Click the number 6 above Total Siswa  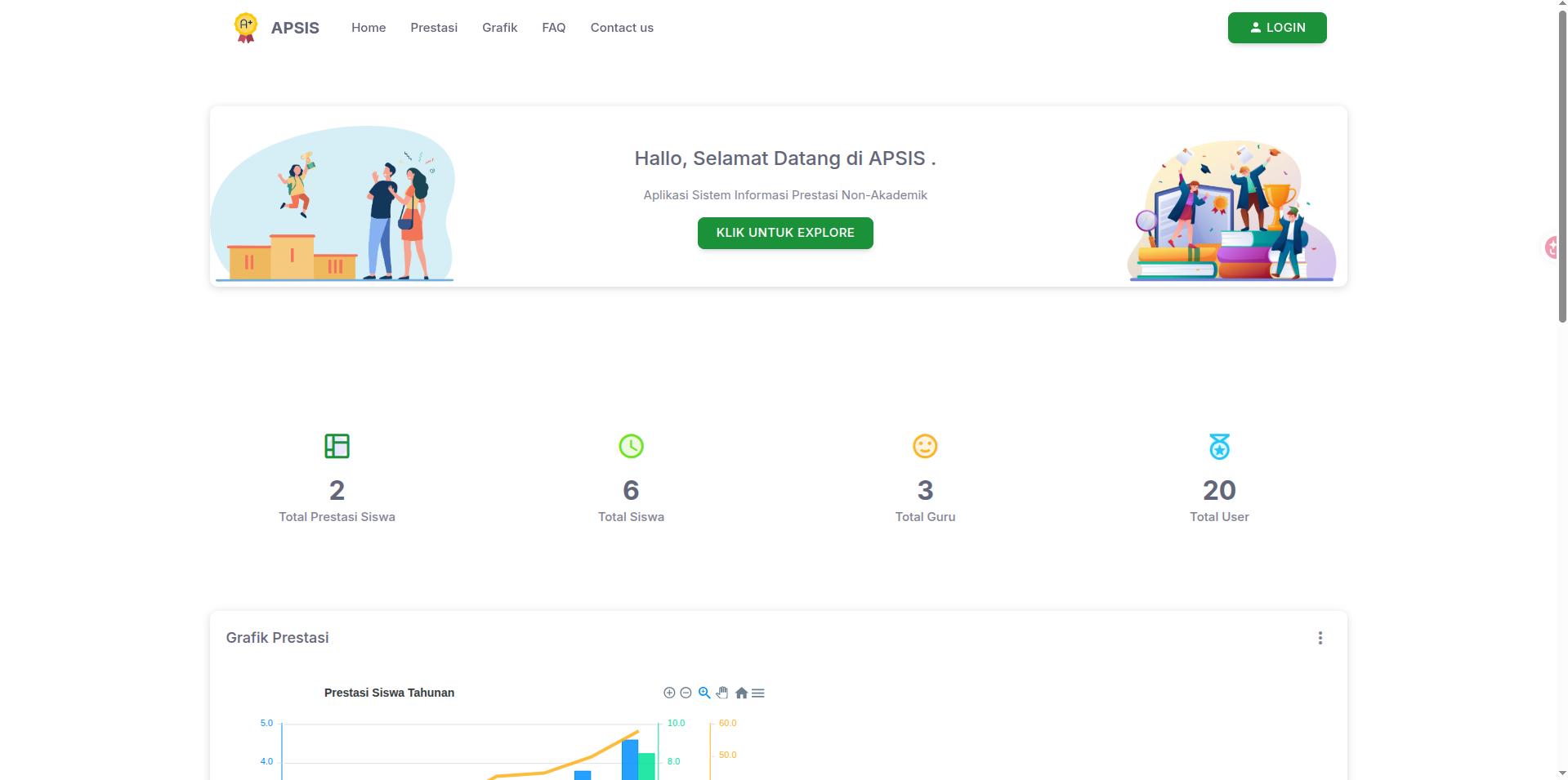pos(631,490)
